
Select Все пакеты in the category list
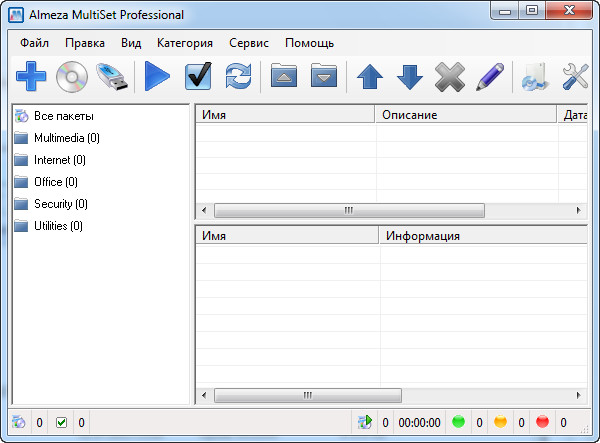pyautogui.click(x=64, y=116)
